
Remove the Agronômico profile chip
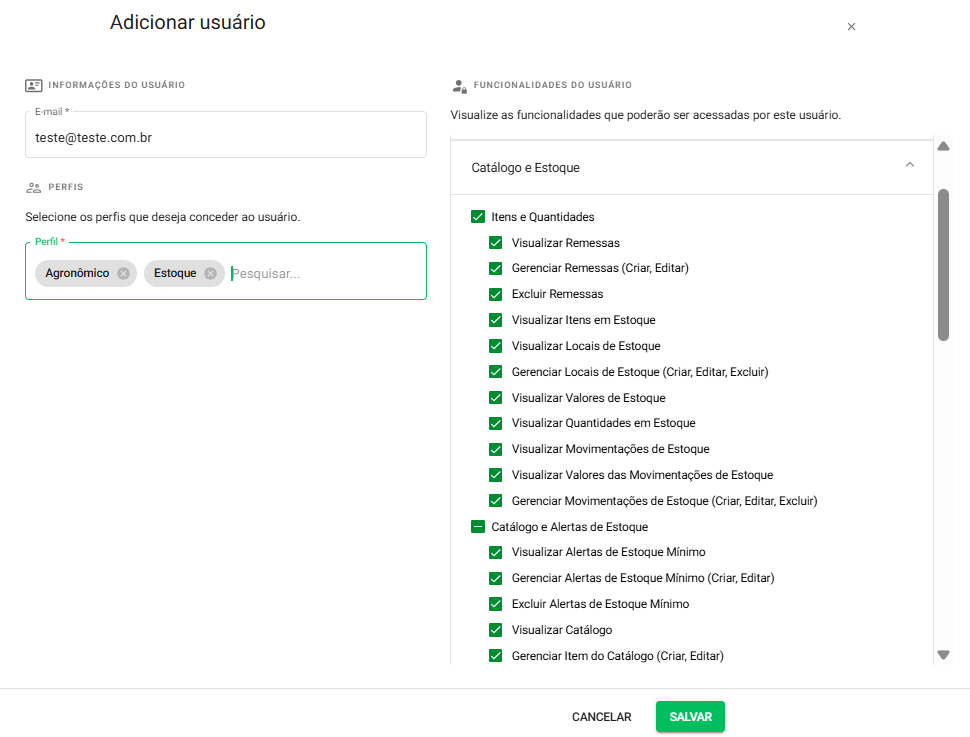(x=123, y=273)
